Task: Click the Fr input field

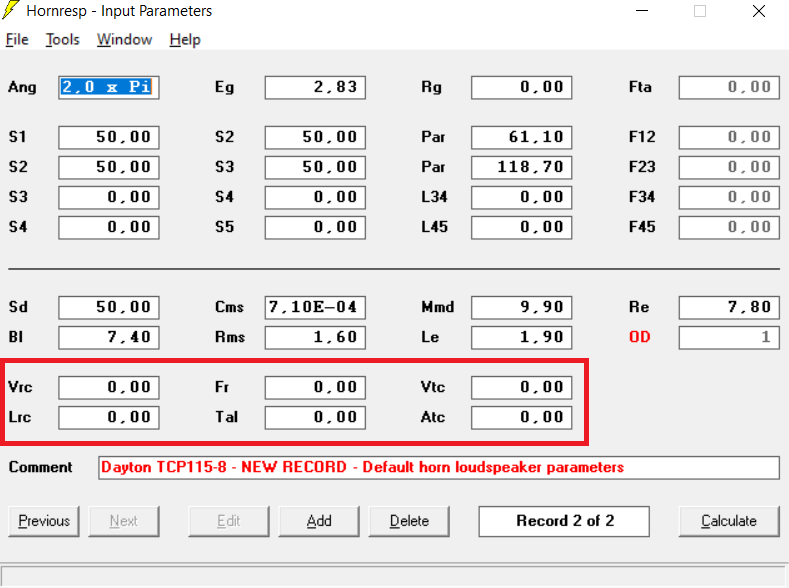Action: click(315, 387)
